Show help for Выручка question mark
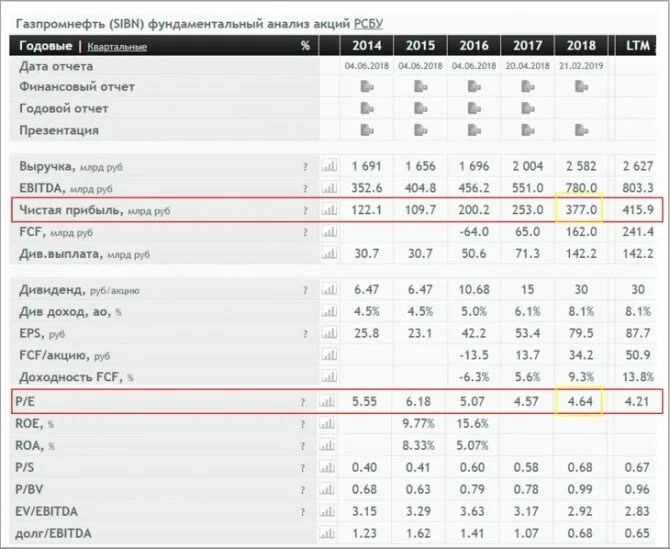 pyautogui.click(x=305, y=167)
